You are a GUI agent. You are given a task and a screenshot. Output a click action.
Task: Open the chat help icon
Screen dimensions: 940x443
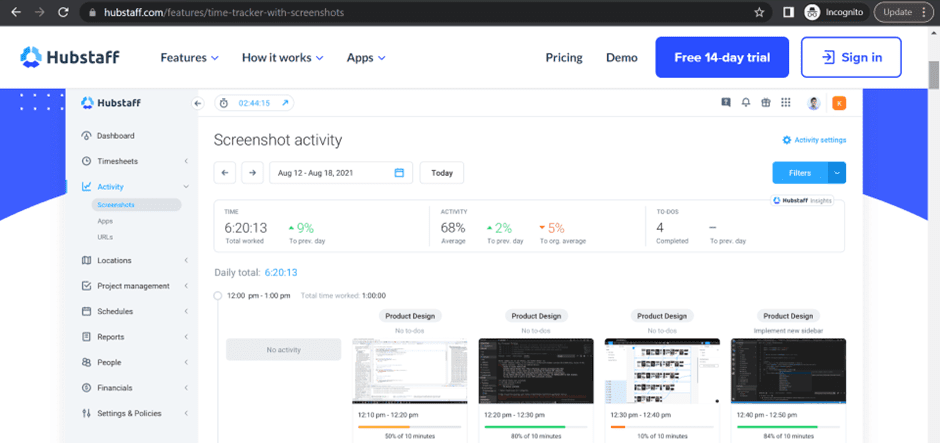[x=726, y=103]
